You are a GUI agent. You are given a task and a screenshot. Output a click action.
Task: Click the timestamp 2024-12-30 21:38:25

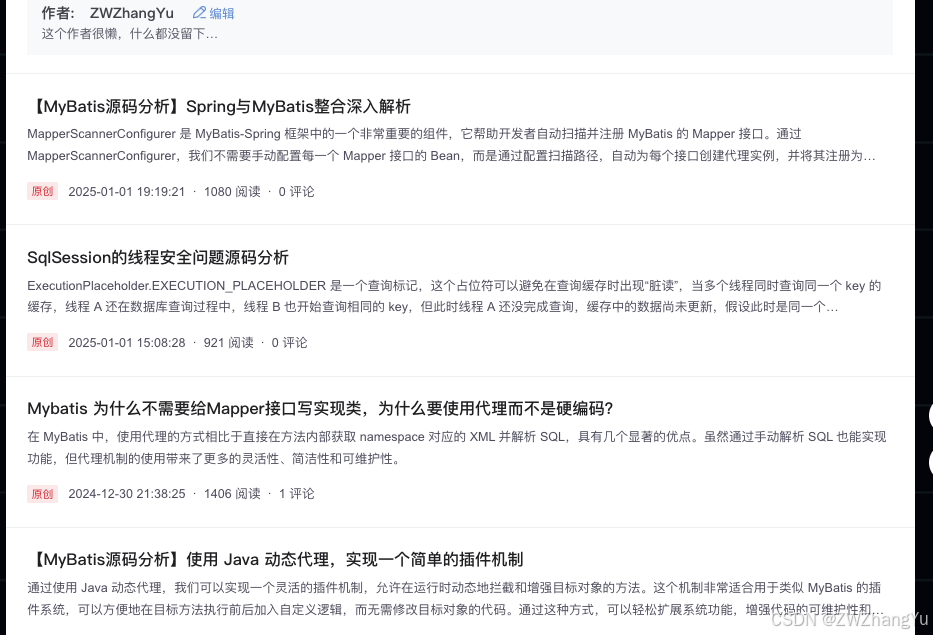click(x=127, y=494)
